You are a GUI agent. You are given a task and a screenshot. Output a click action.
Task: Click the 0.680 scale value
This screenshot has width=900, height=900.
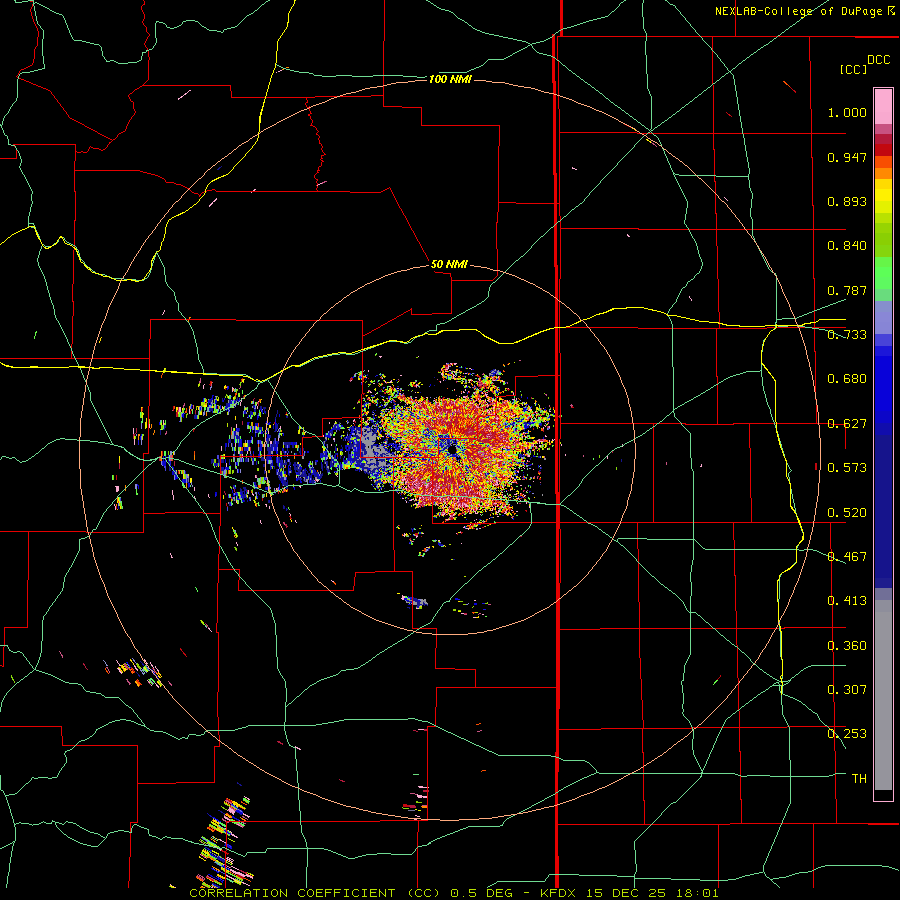click(847, 379)
